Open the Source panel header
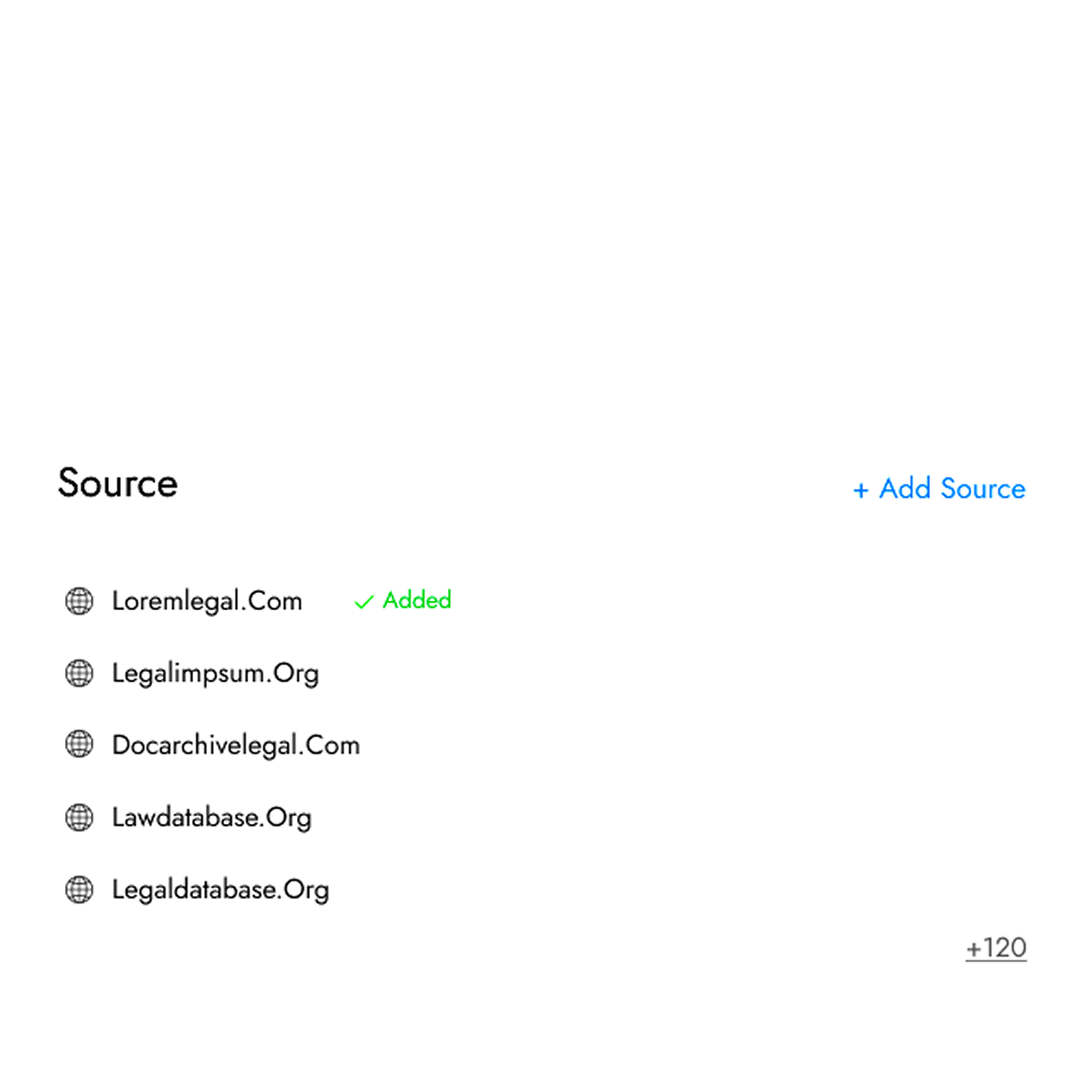 [117, 483]
